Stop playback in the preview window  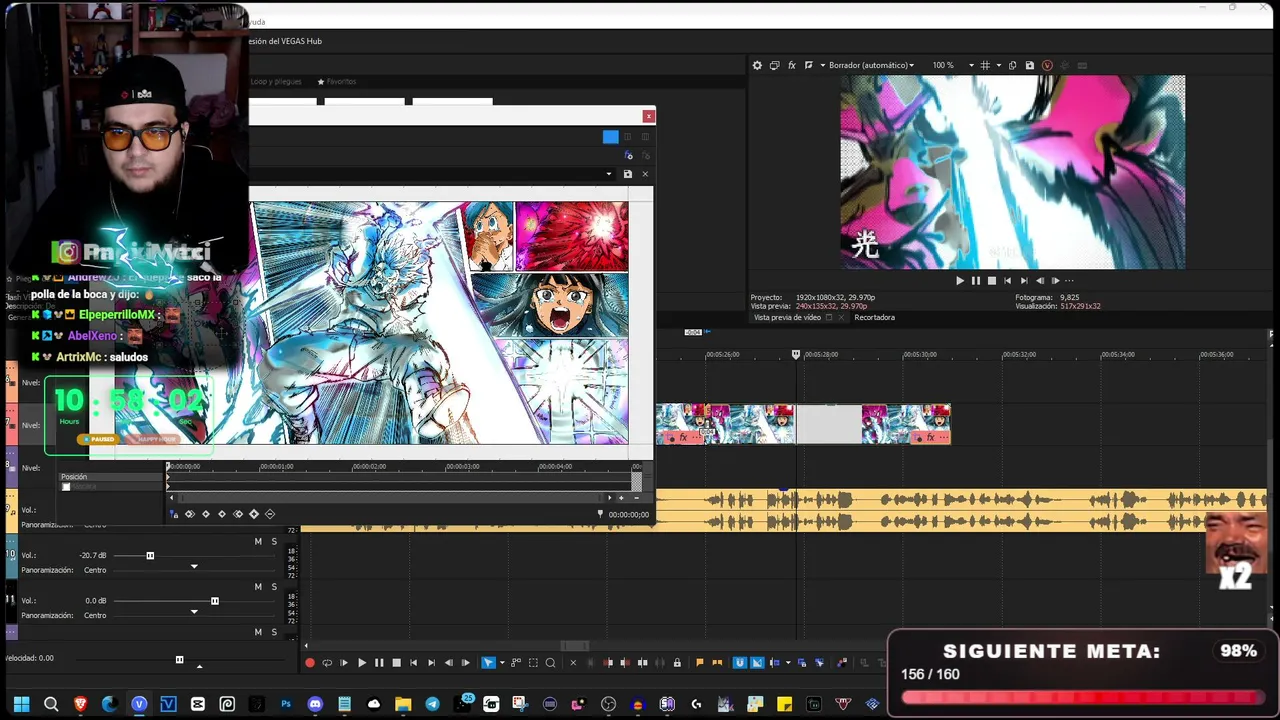(991, 281)
